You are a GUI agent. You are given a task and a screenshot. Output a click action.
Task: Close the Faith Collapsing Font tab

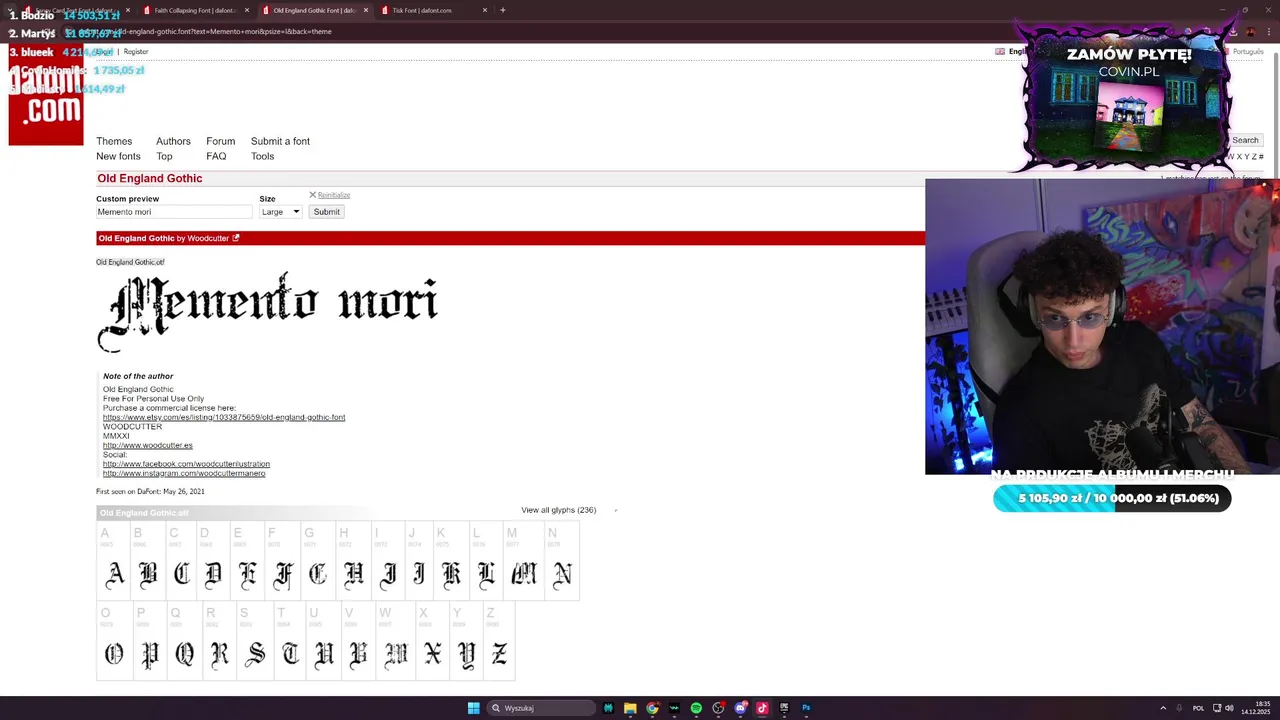[x=247, y=10]
